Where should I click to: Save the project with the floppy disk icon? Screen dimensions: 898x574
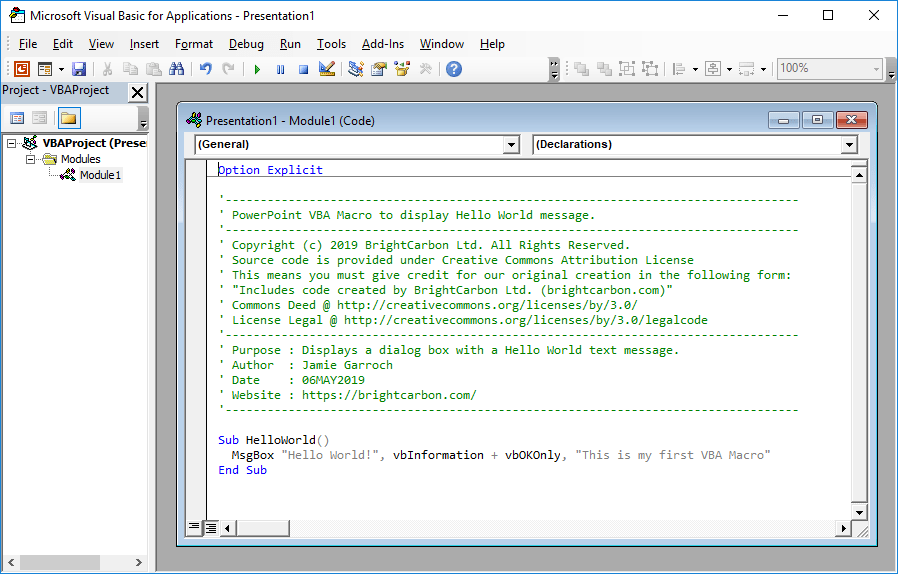pos(79,69)
